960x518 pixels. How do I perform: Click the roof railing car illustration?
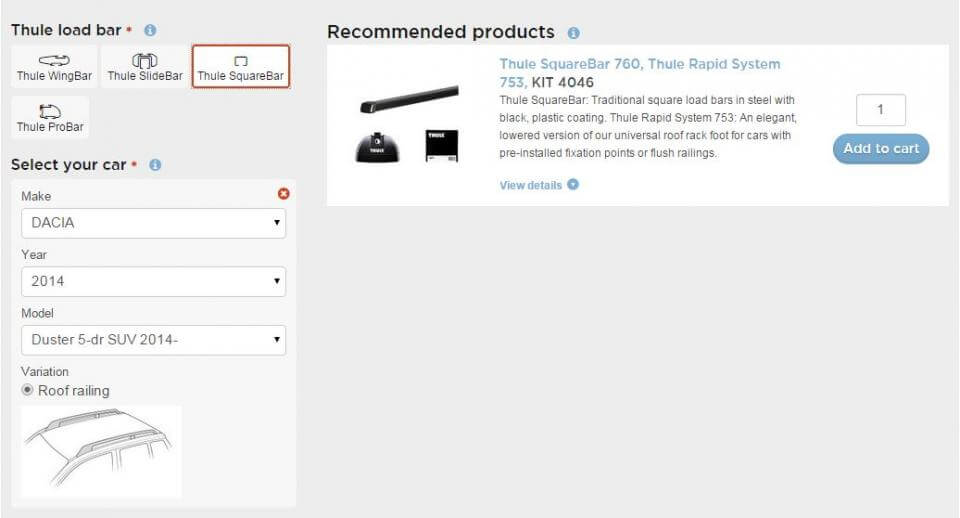(101, 450)
